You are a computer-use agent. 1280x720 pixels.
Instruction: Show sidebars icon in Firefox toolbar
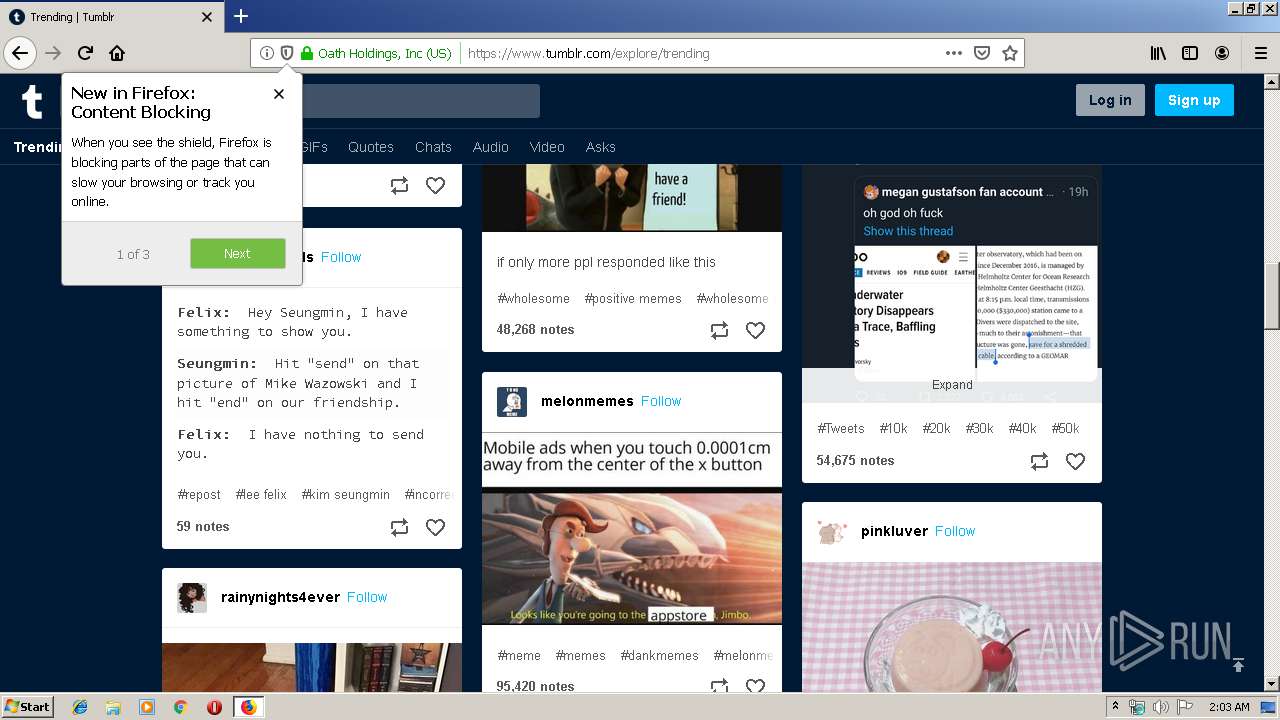[1190, 53]
